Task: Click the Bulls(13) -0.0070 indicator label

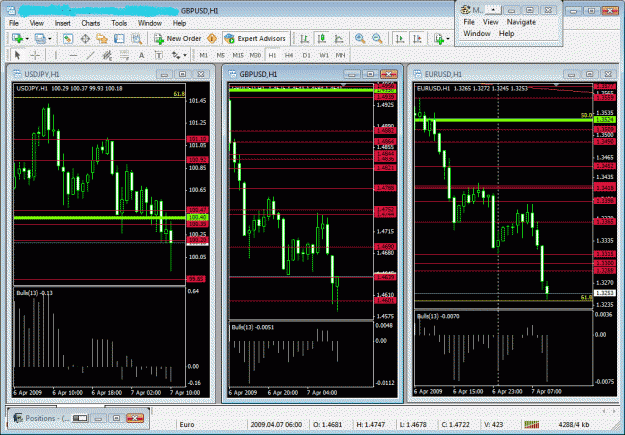Action: [x=438, y=316]
